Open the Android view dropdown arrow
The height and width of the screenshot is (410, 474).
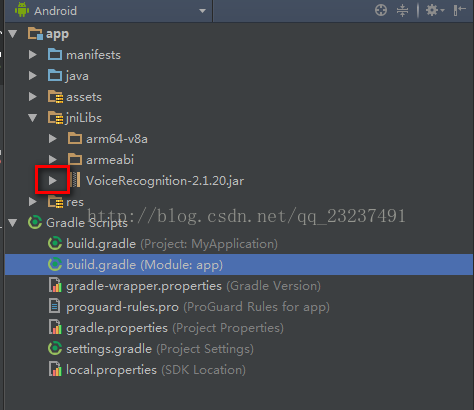tap(202, 11)
